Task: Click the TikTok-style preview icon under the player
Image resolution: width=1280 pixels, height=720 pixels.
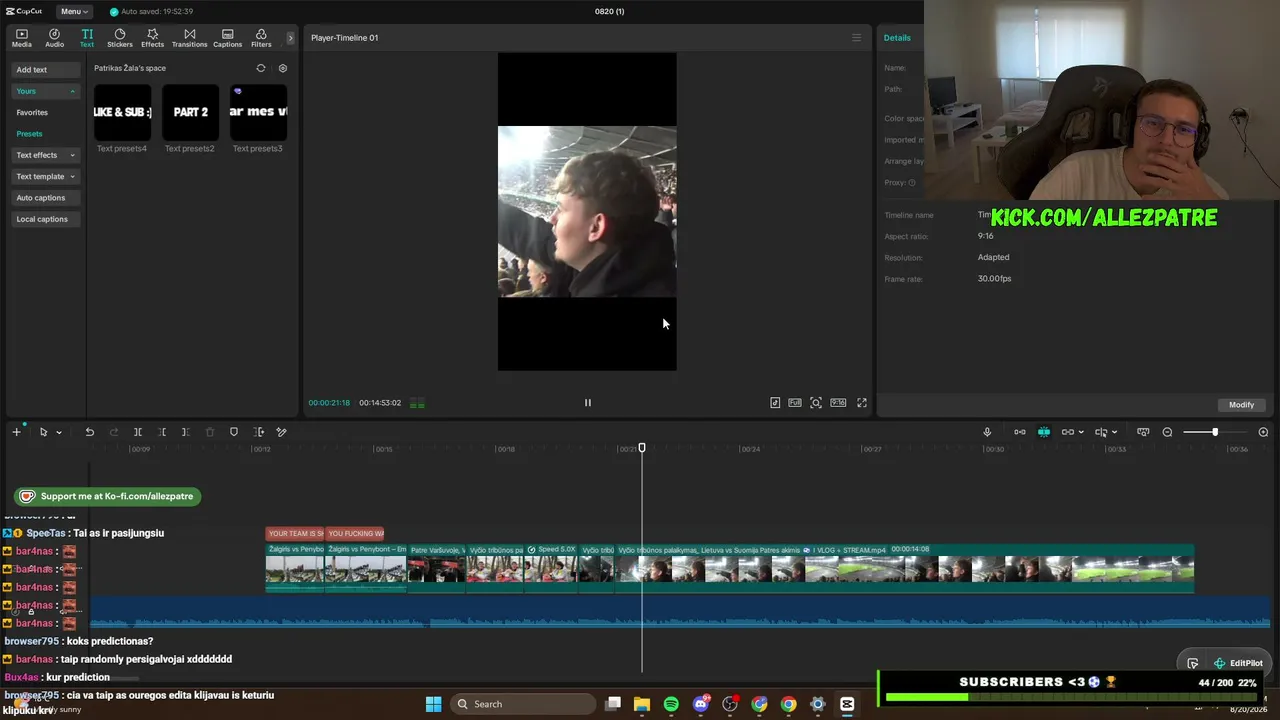Action: coord(775,403)
